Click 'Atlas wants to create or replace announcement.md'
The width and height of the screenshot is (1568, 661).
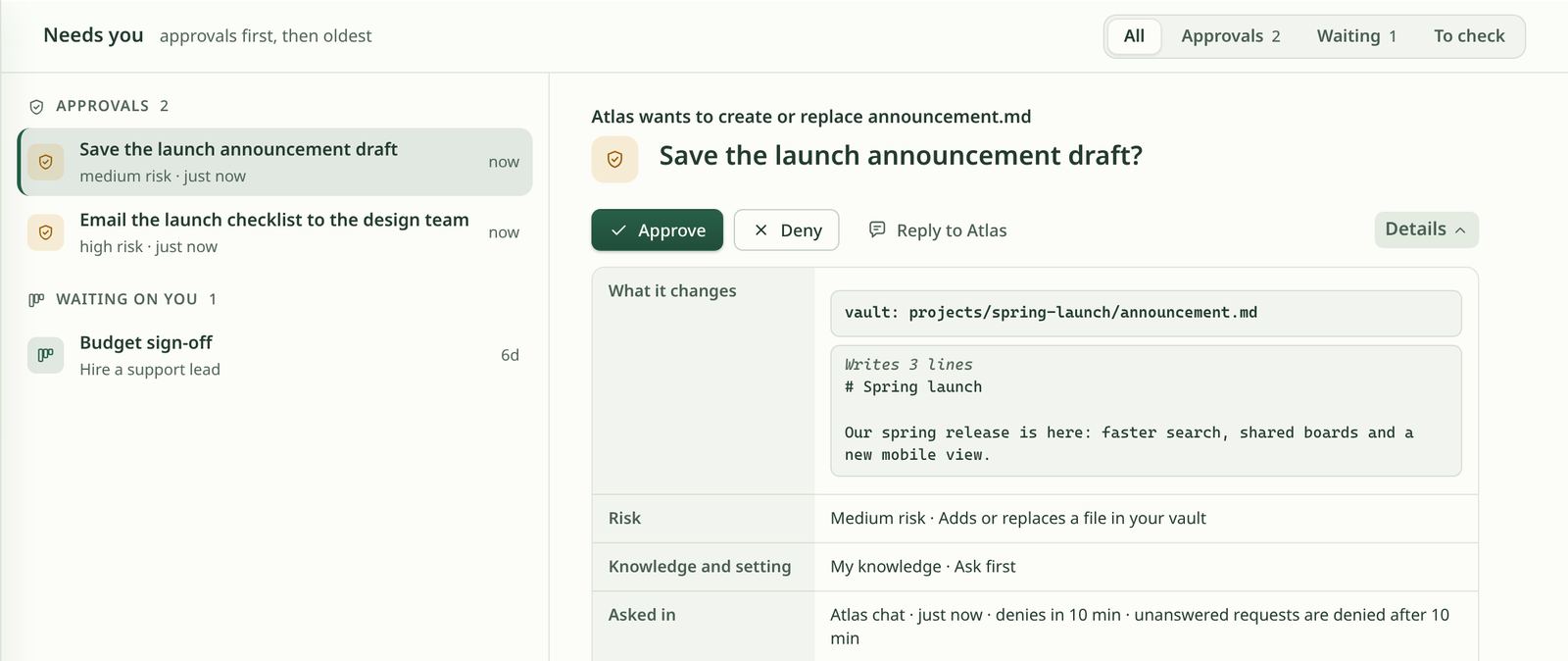tap(811, 117)
